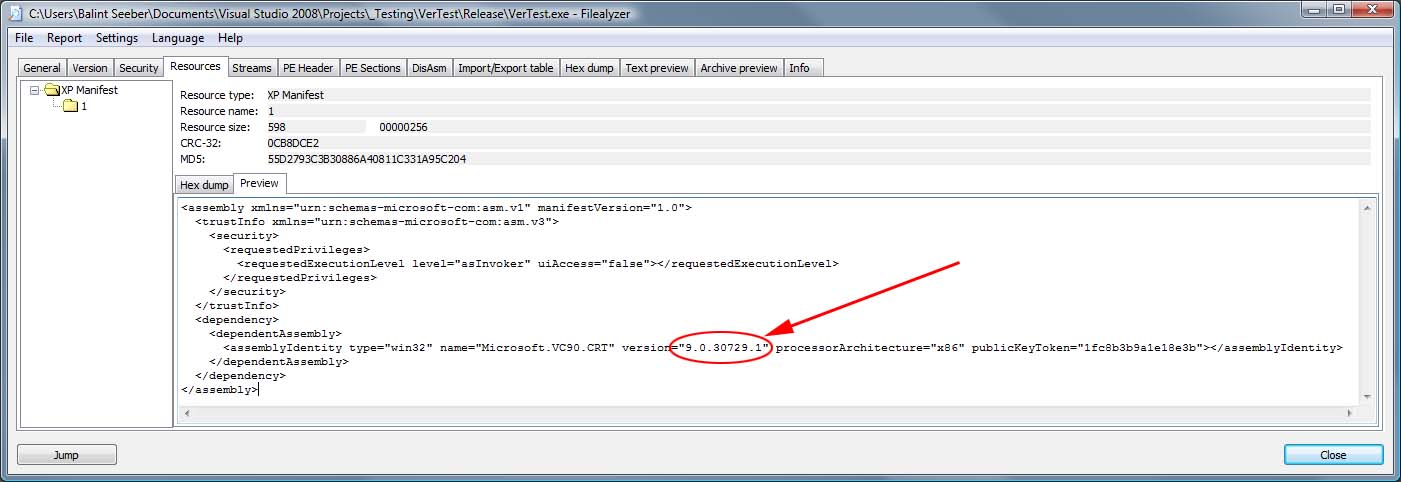Click the Jump button
Viewport: 1401px width, 482px height.
coord(67,455)
